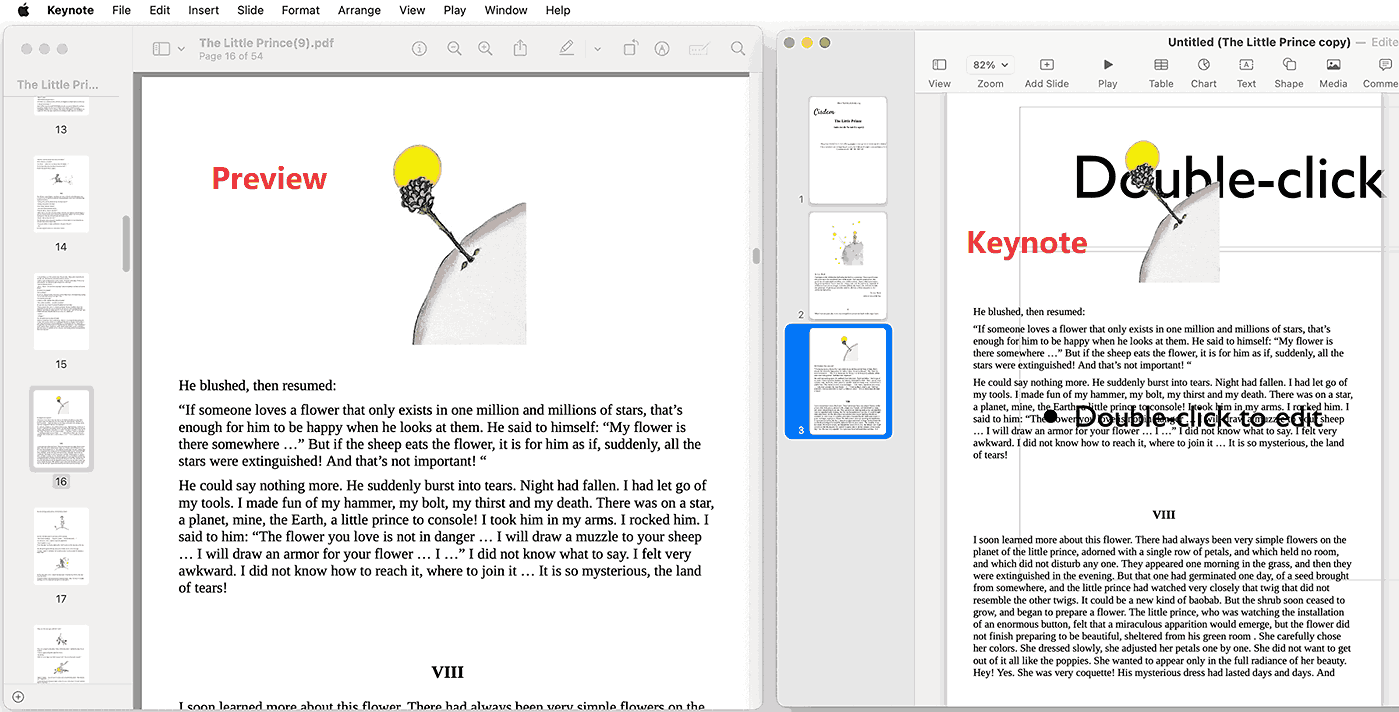Select the Preview highlight pen tool
Image resolution: width=1399 pixels, height=712 pixels.
point(567,49)
